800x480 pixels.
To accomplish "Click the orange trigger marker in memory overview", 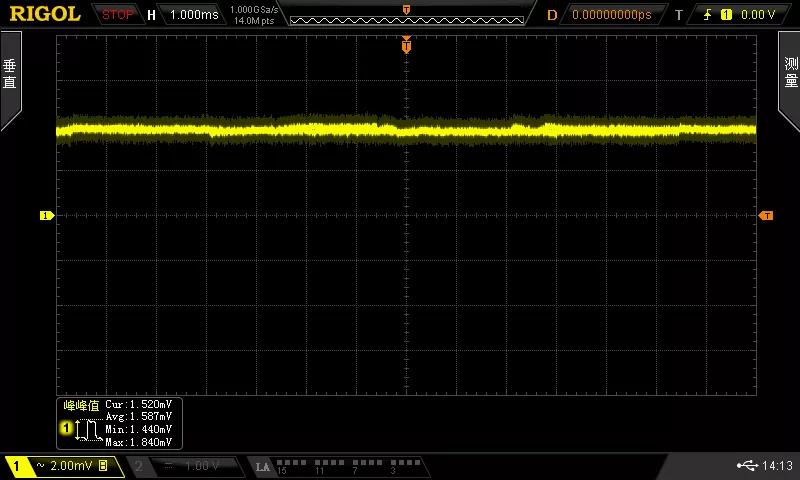I will pos(407,10).
